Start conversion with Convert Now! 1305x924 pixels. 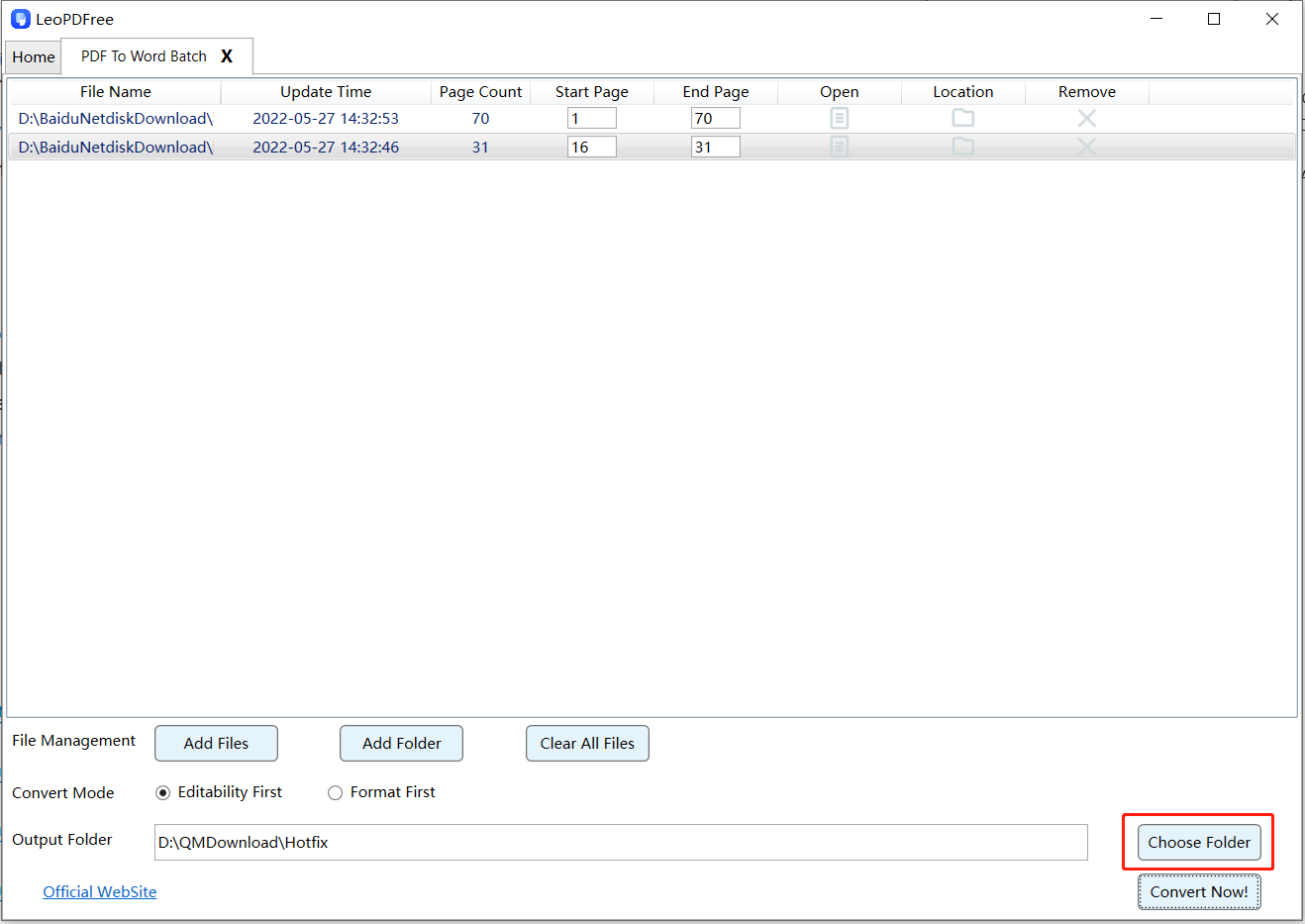point(1198,892)
